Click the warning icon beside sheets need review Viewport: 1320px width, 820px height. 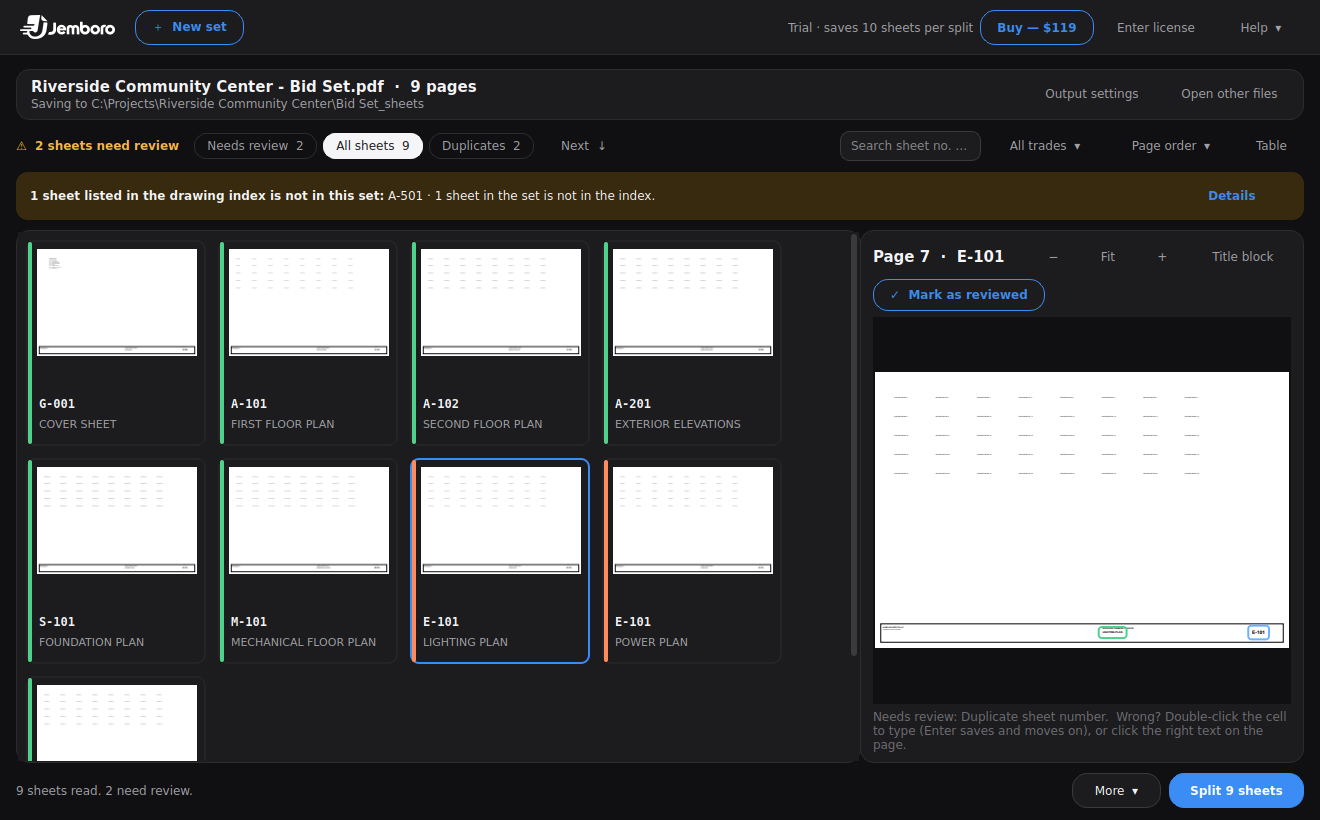coord(22,146)
